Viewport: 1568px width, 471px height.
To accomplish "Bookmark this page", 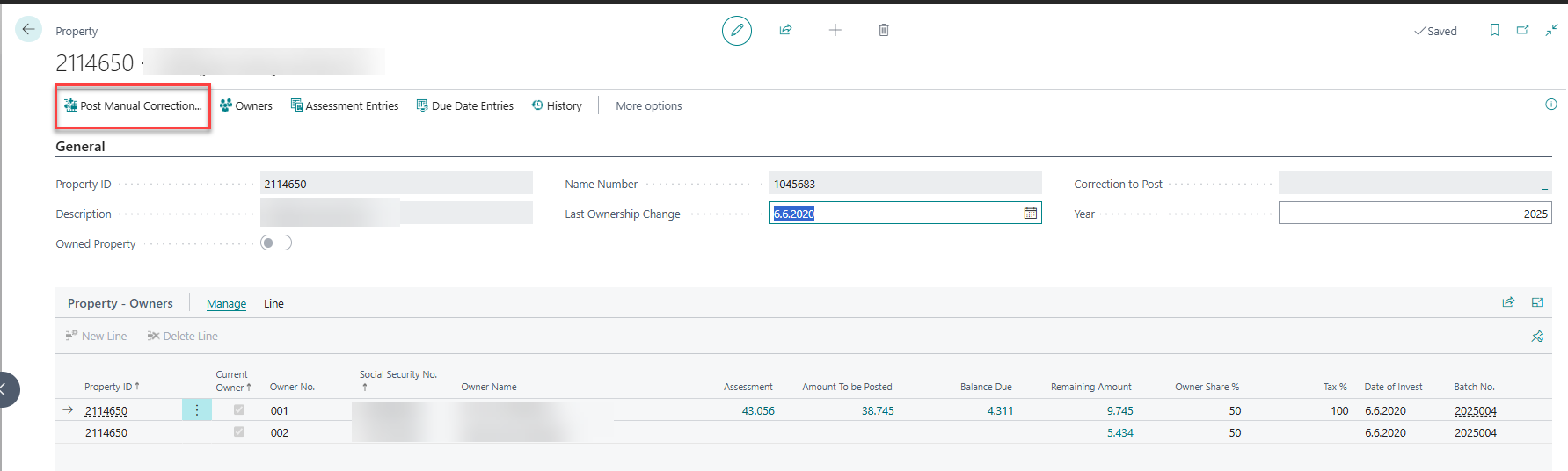I will coord(1494,30).
